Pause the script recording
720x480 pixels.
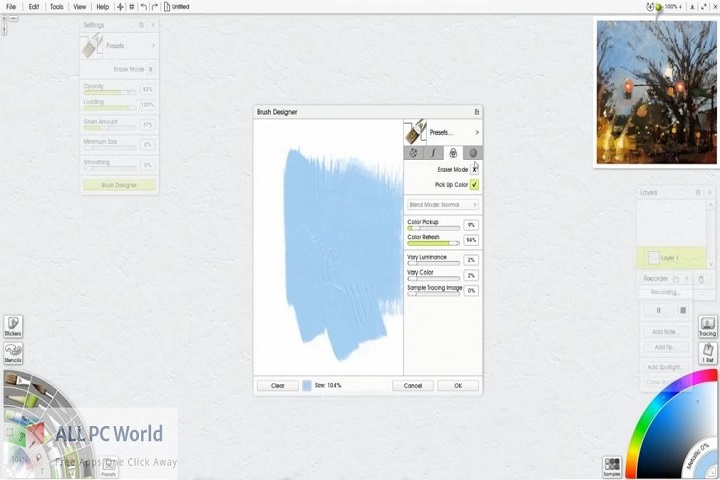tap(658, 310)
